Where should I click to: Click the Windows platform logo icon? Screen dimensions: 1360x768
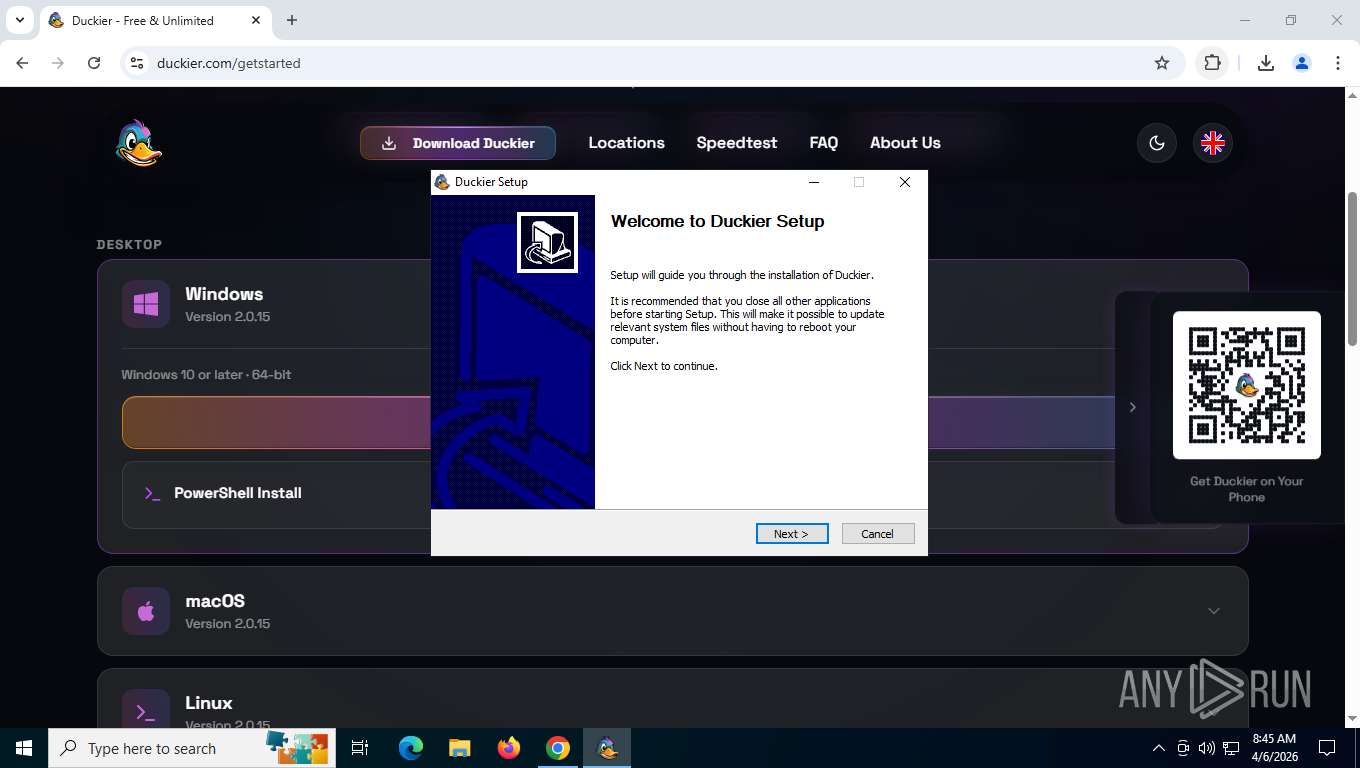[x=146, y=304]
